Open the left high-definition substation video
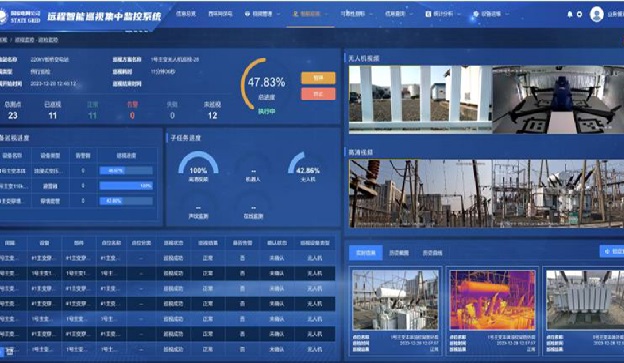This screenshot has height=363, width=624. [420, 193]
